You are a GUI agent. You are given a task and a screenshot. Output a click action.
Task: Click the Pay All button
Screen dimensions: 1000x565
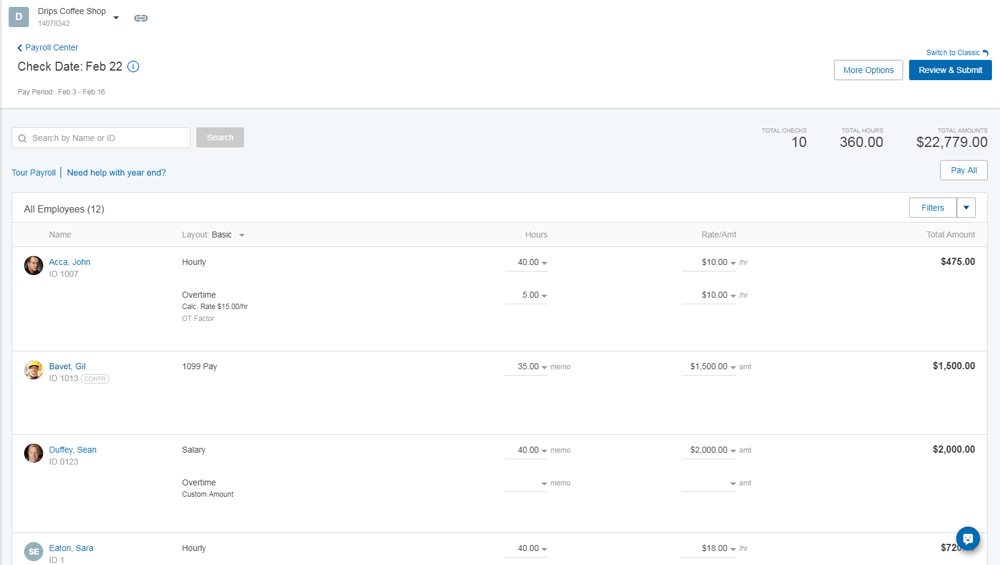(x=964, y=170)
